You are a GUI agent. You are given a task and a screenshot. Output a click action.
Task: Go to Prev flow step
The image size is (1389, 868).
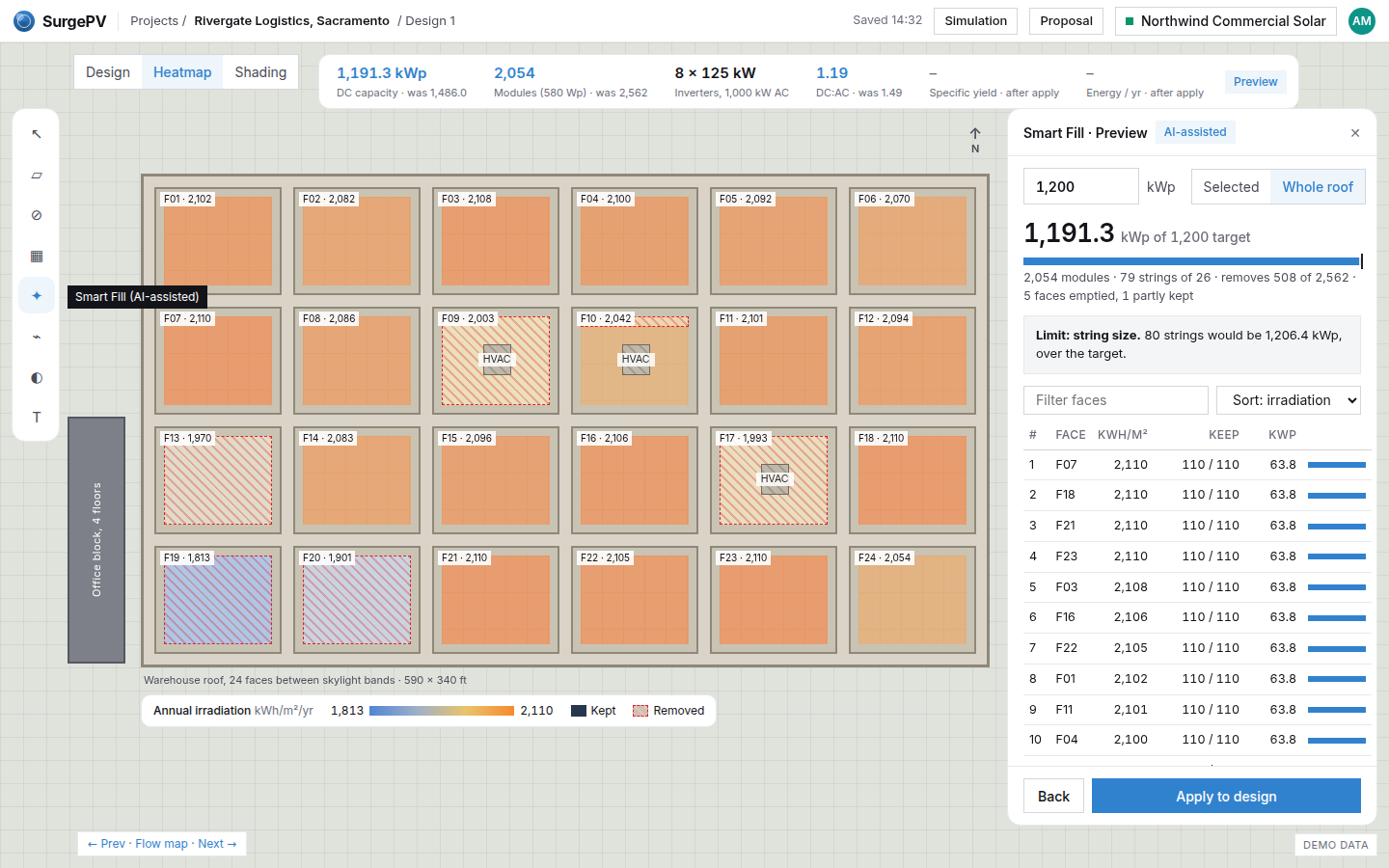click(106, 844)
